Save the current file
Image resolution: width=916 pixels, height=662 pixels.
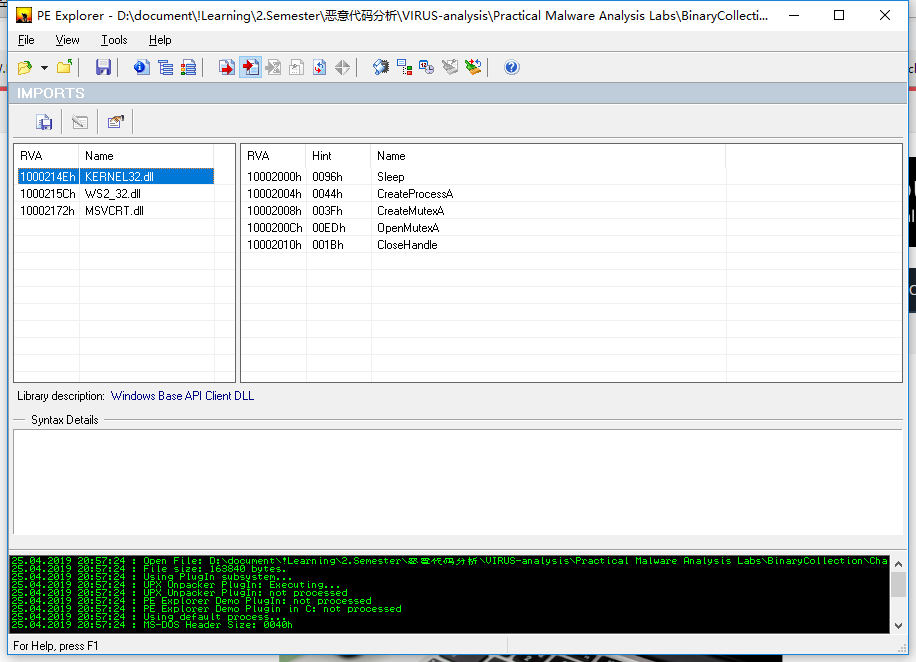coord(103,67)
